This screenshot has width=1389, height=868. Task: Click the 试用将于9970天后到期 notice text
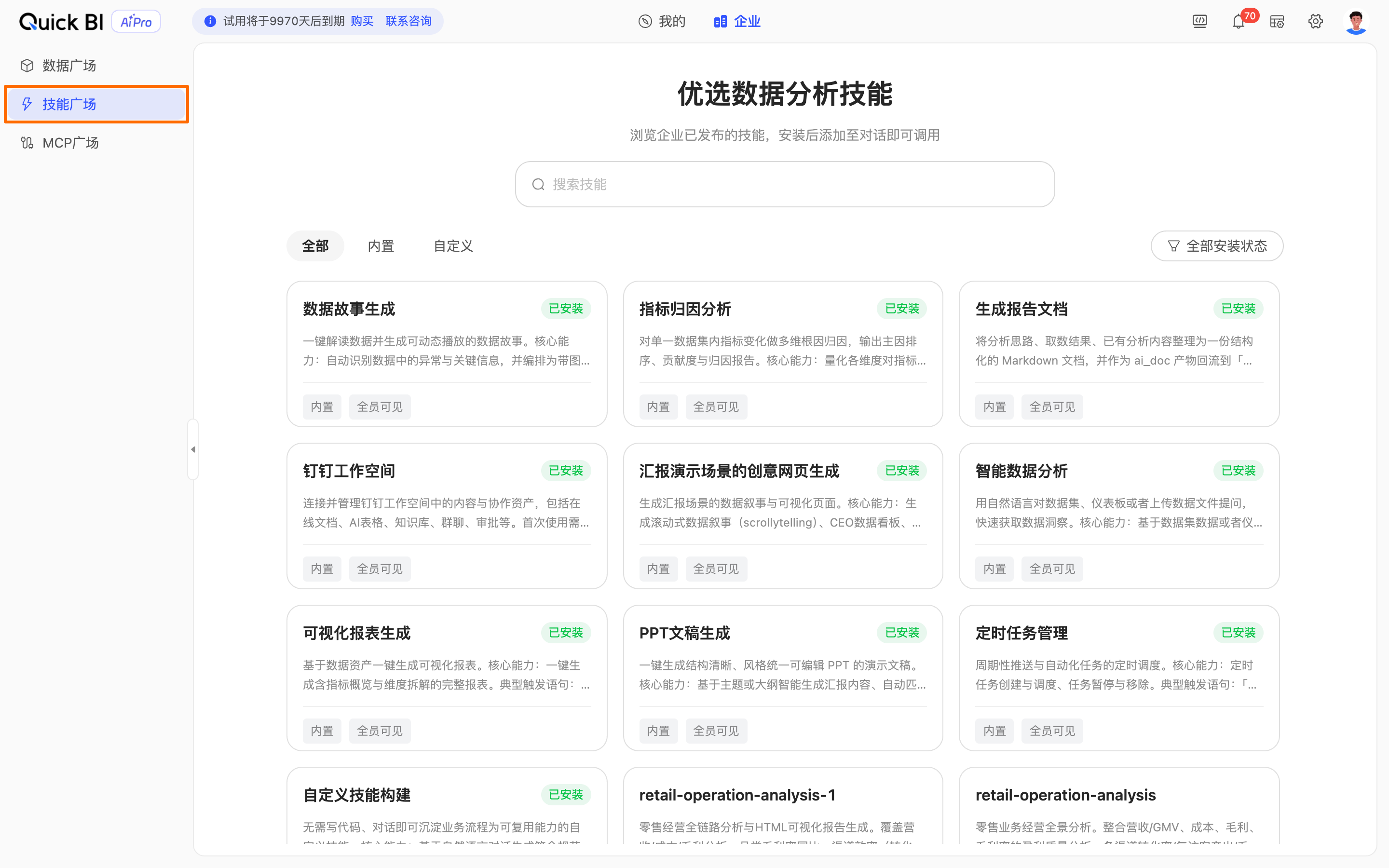click(284, 21)
